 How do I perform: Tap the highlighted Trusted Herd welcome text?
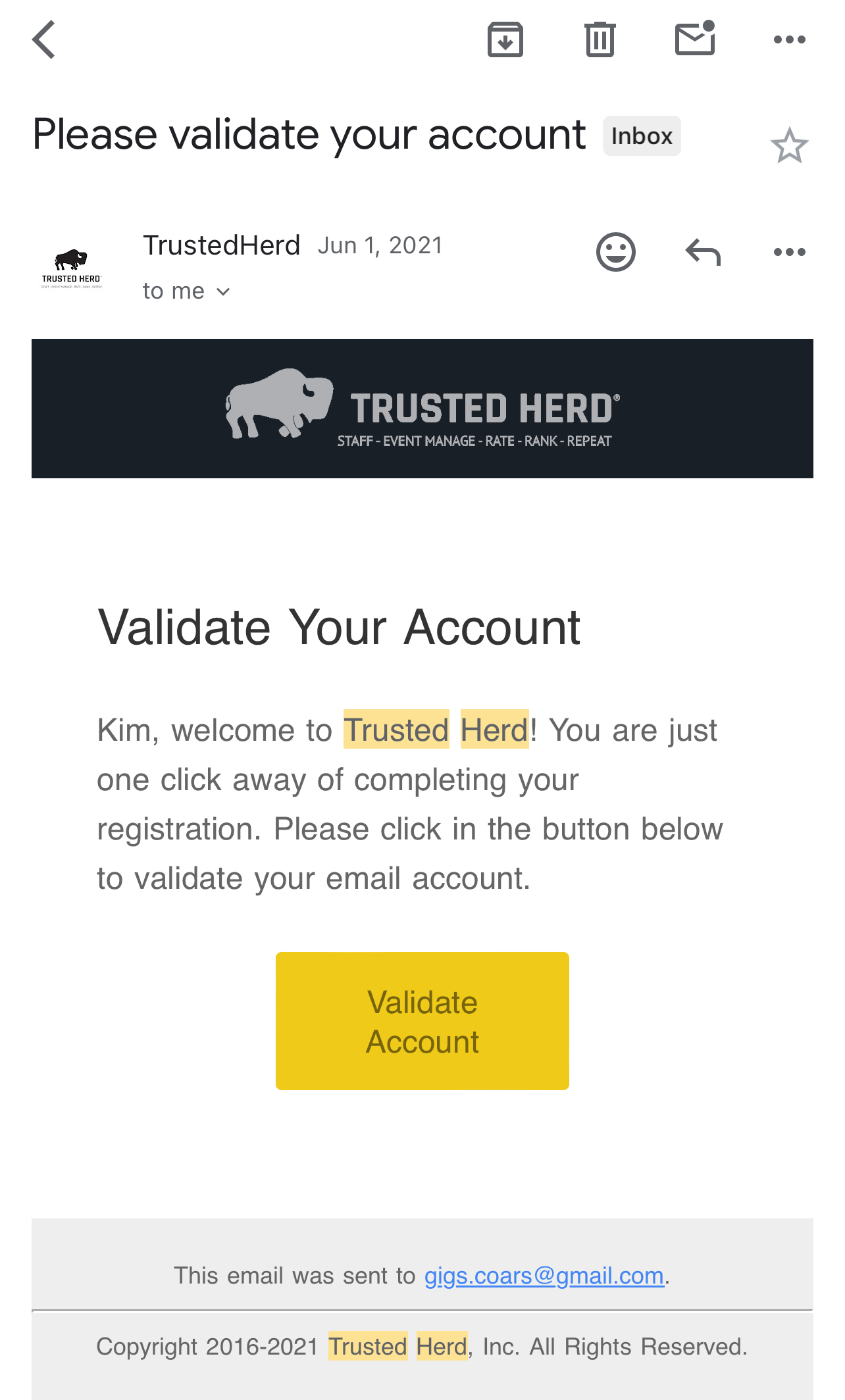pos(436,730)
